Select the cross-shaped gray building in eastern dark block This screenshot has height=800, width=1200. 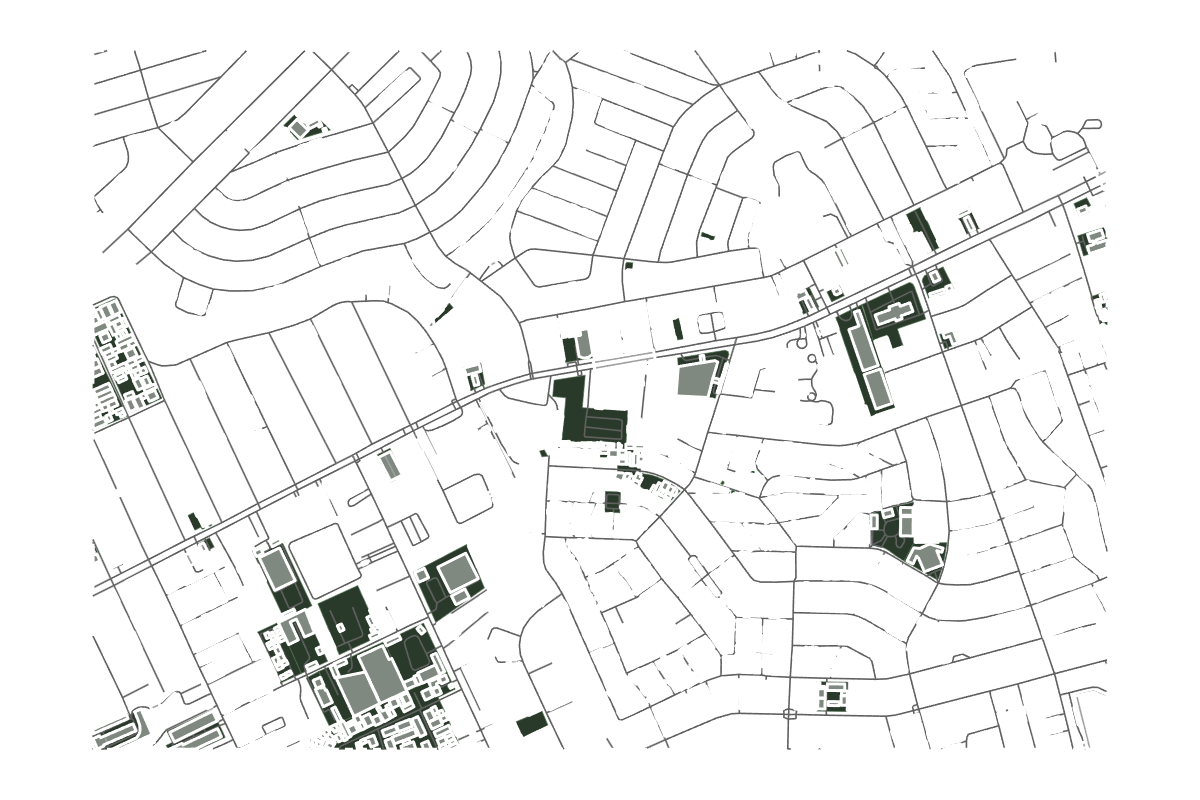(x=895, y=316)
